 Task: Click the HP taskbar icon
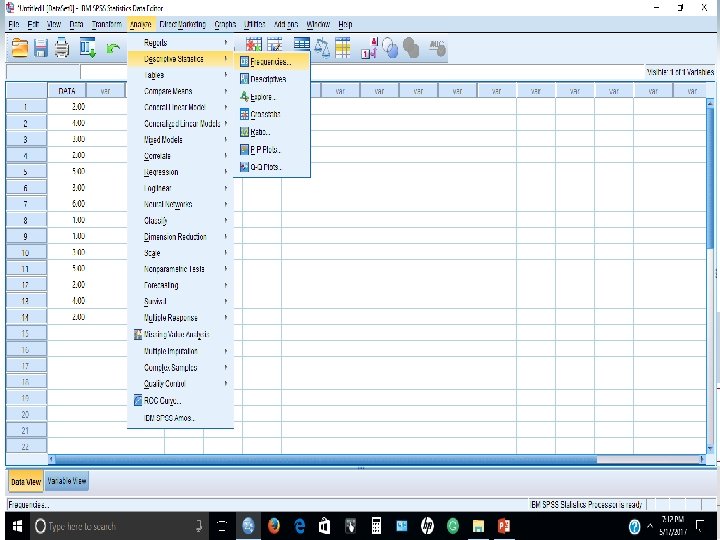point(427,526)
